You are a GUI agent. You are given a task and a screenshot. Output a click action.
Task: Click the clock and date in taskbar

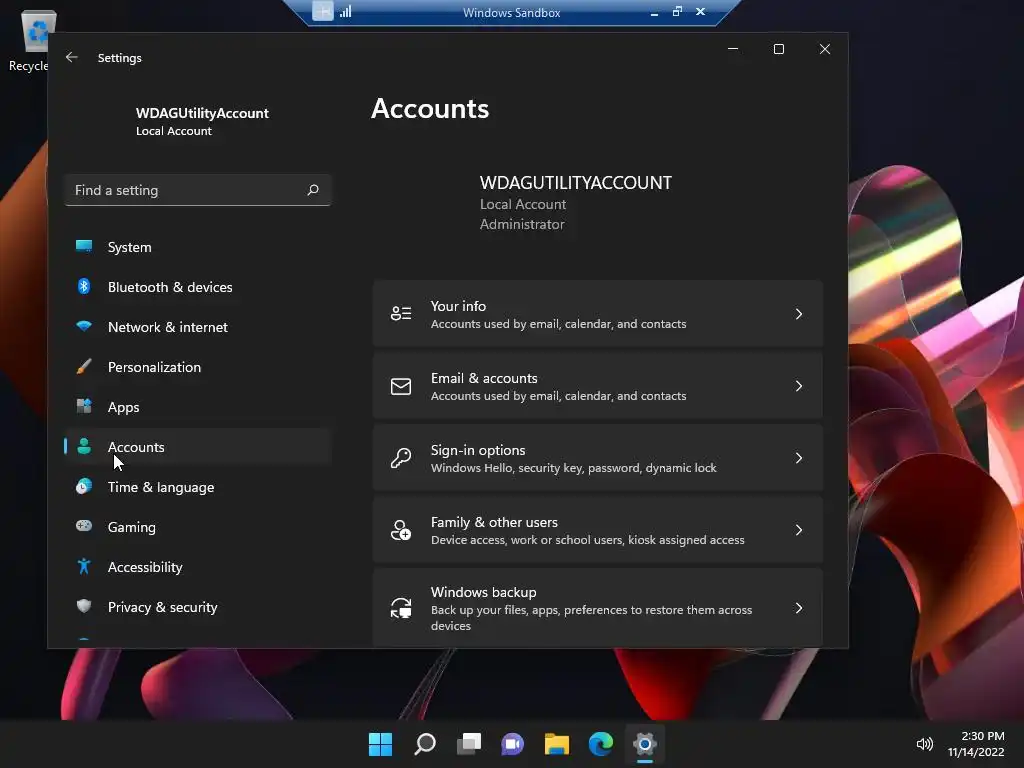976,744
